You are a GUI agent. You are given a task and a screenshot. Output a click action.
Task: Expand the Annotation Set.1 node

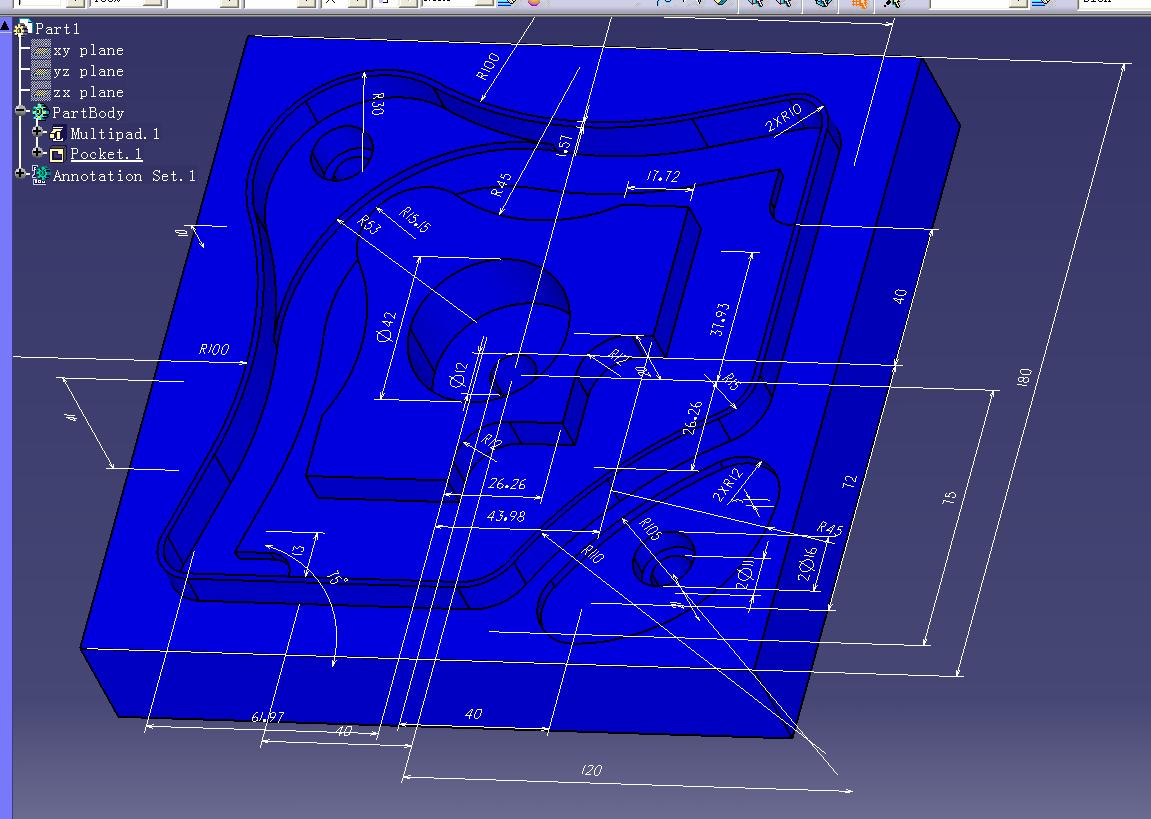pos(21,174)
